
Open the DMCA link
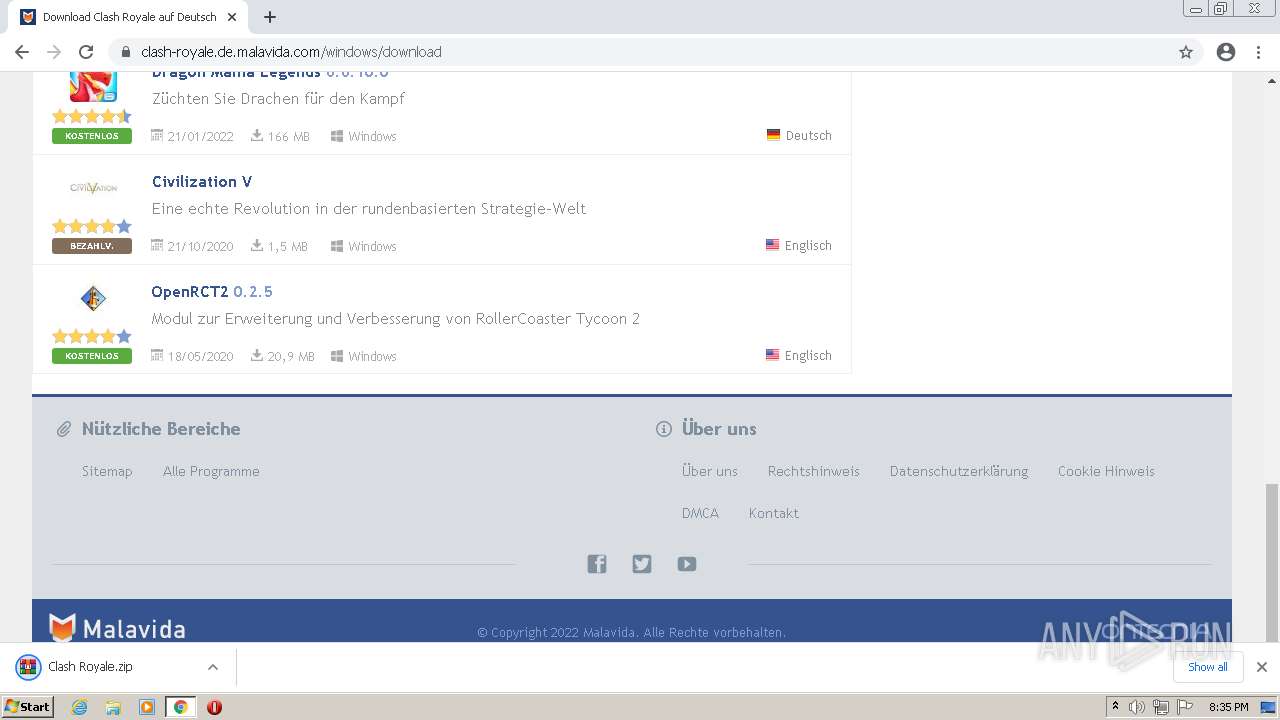[700, 513]
